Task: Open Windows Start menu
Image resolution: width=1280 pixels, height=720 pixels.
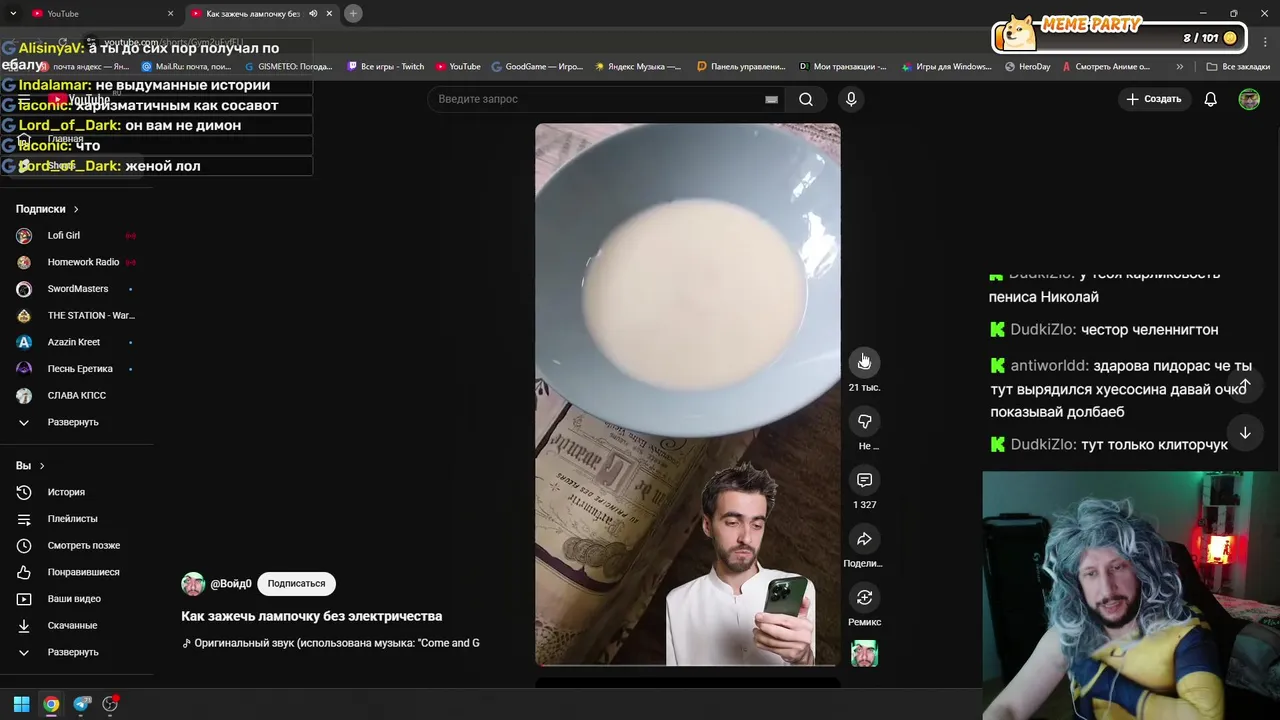Action: click(21, 704)
